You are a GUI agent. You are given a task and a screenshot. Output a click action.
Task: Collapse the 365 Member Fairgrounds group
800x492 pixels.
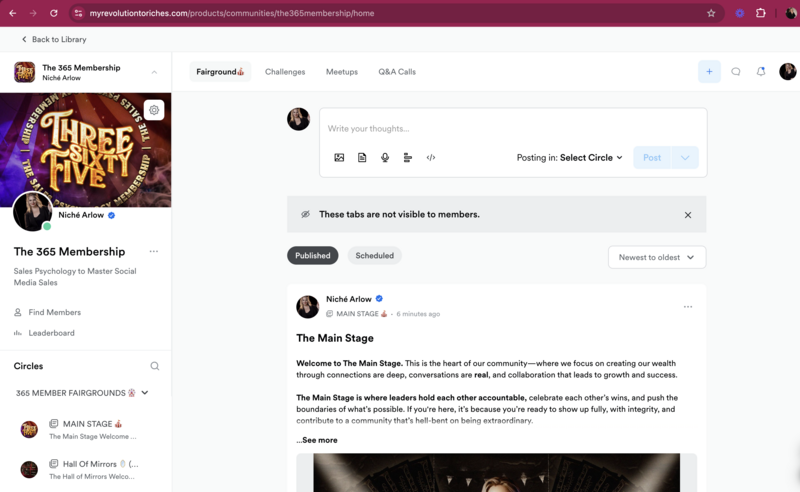pos(145,393)
